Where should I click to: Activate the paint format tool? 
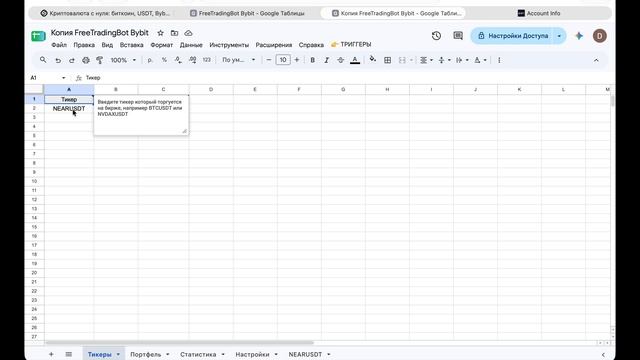click(100, 60)
